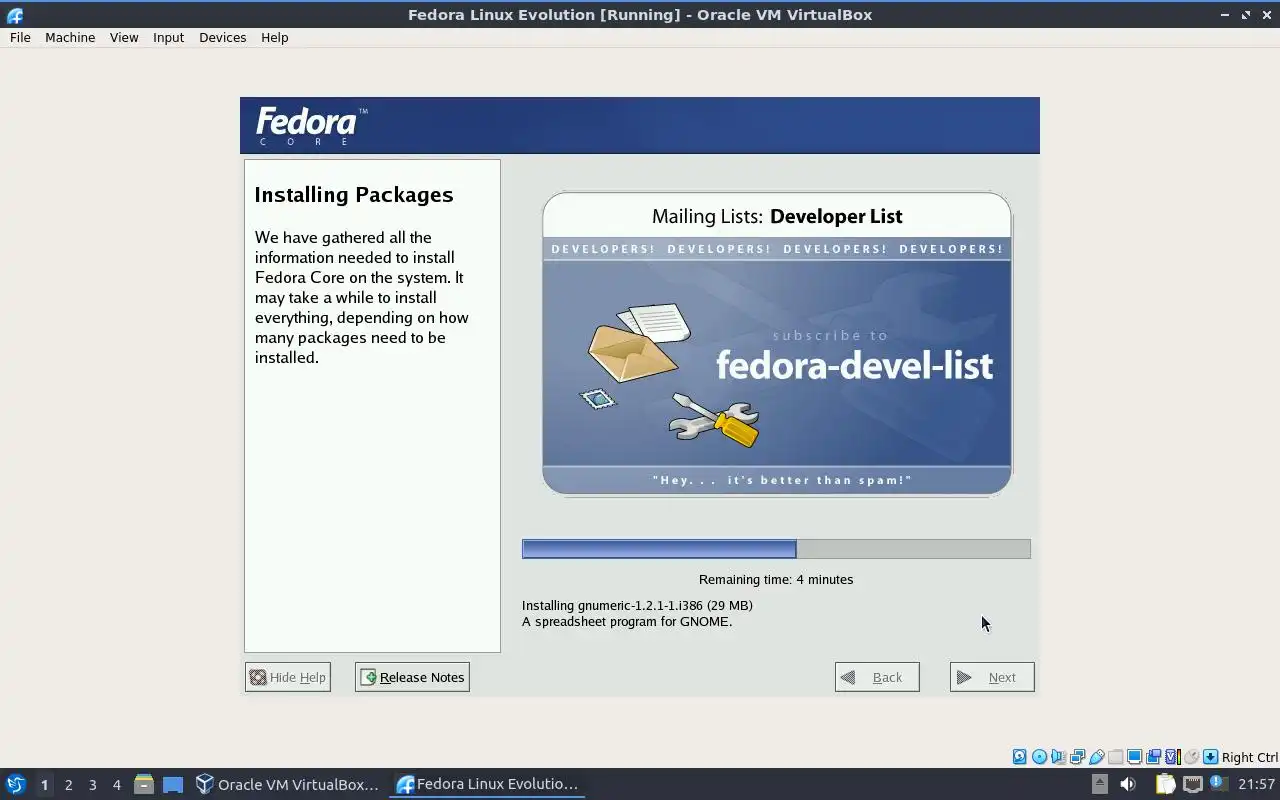This screenshot has height=800, width=1280.
Task: Click the VirtualBox icon in the title bar
Action: [15, 15]
